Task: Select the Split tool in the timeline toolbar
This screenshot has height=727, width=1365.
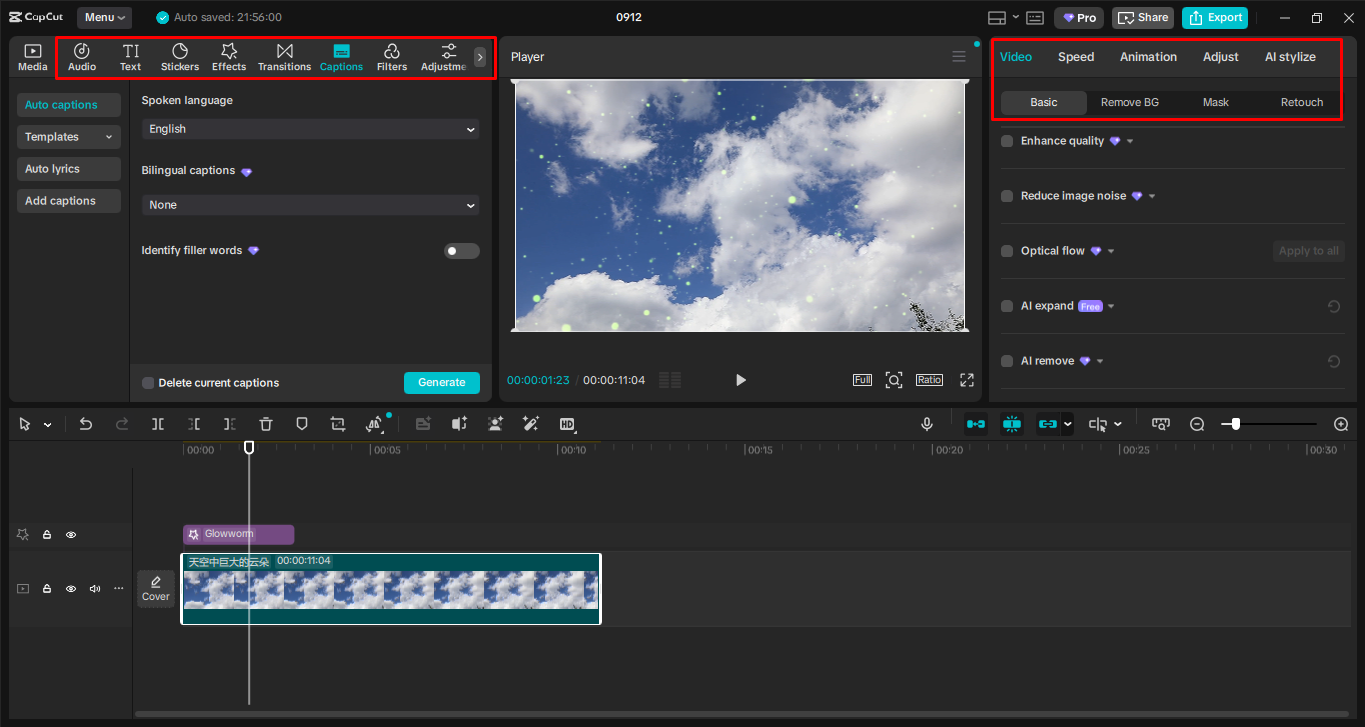Action: [157, 424]
